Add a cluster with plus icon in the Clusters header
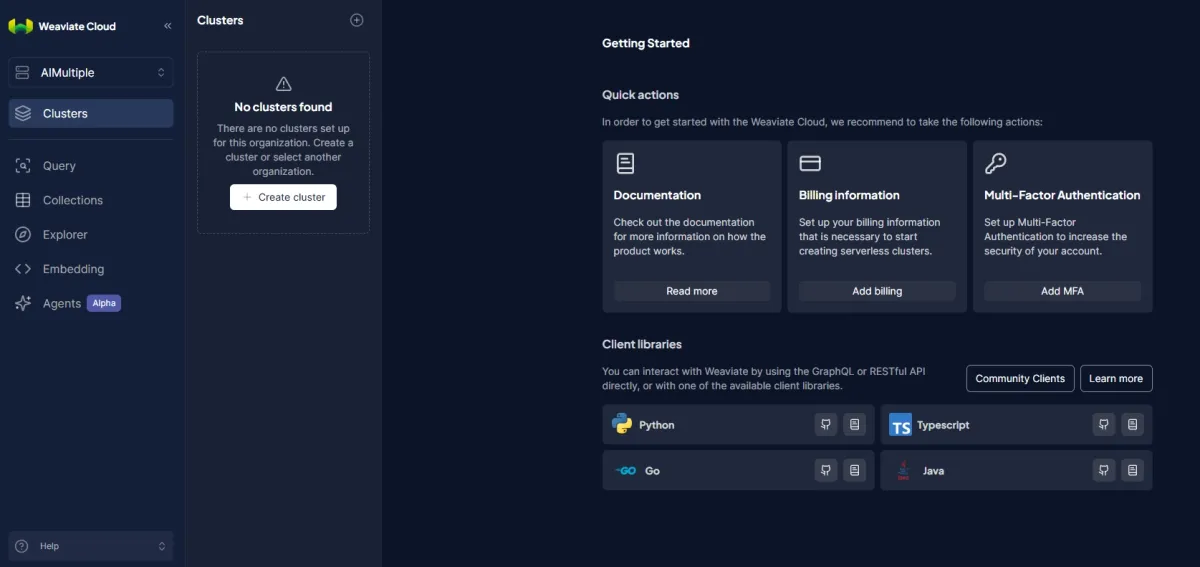The height and width of the screenshot is (567, 1200). click(357, 20)
